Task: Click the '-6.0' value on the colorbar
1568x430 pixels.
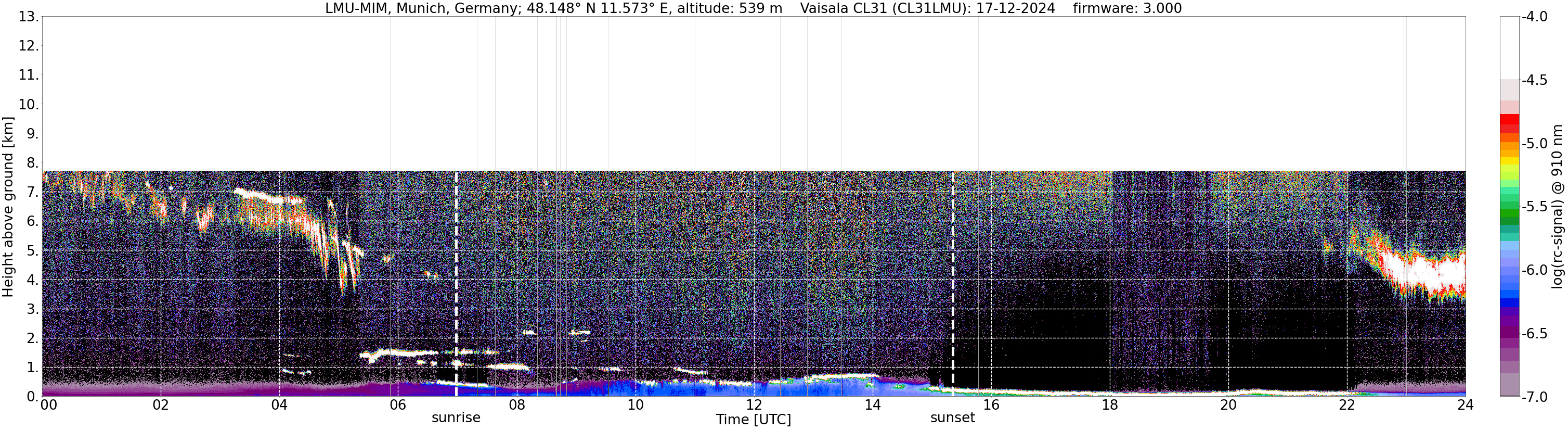Action: pos(1535,270)
